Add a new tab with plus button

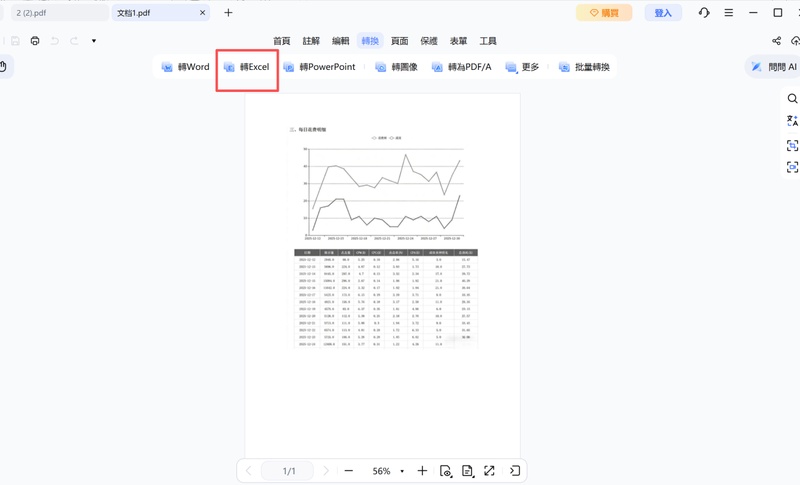(228, 13)
